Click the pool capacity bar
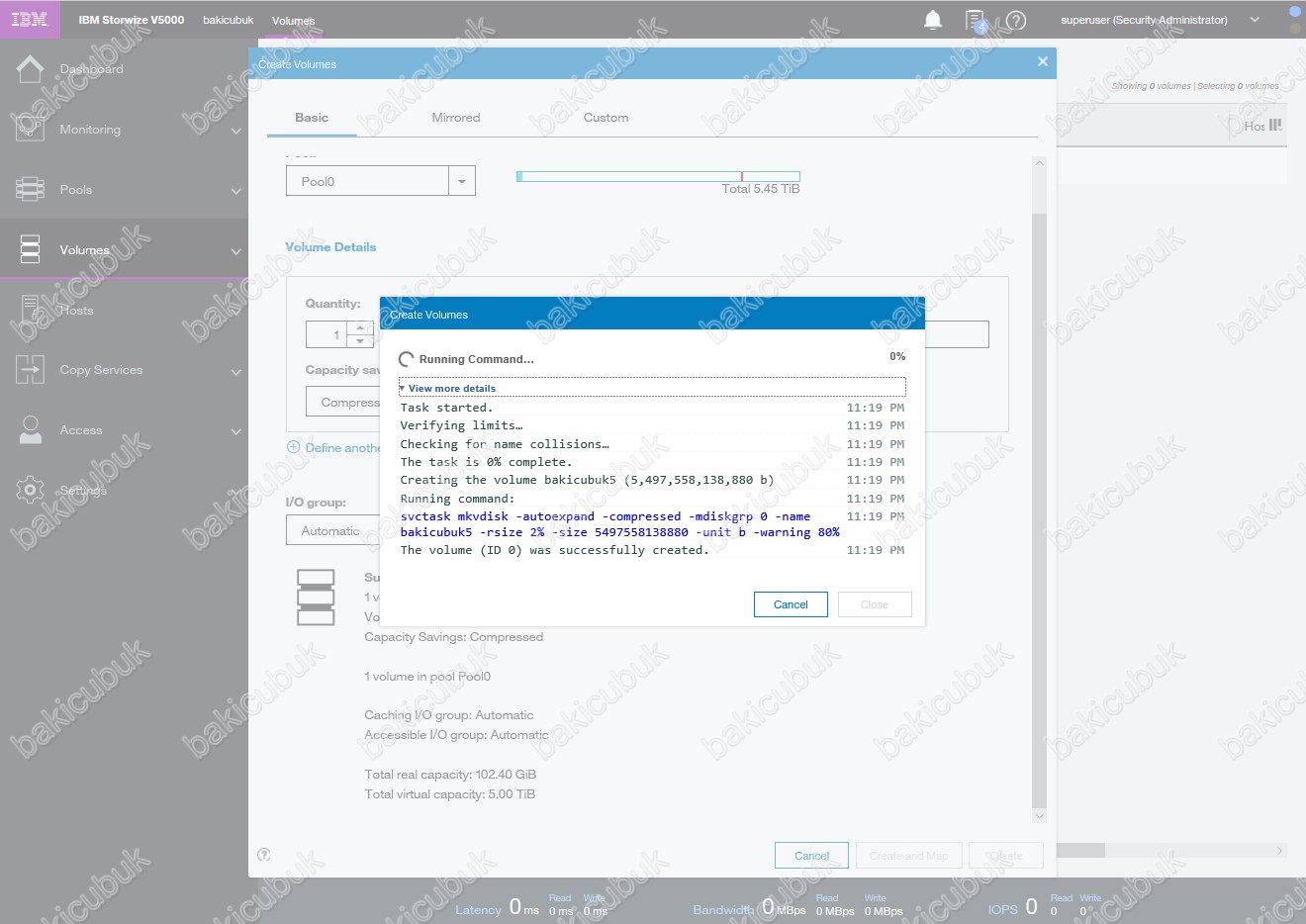This screenshot has width=1306, height=924. point(658,176)
